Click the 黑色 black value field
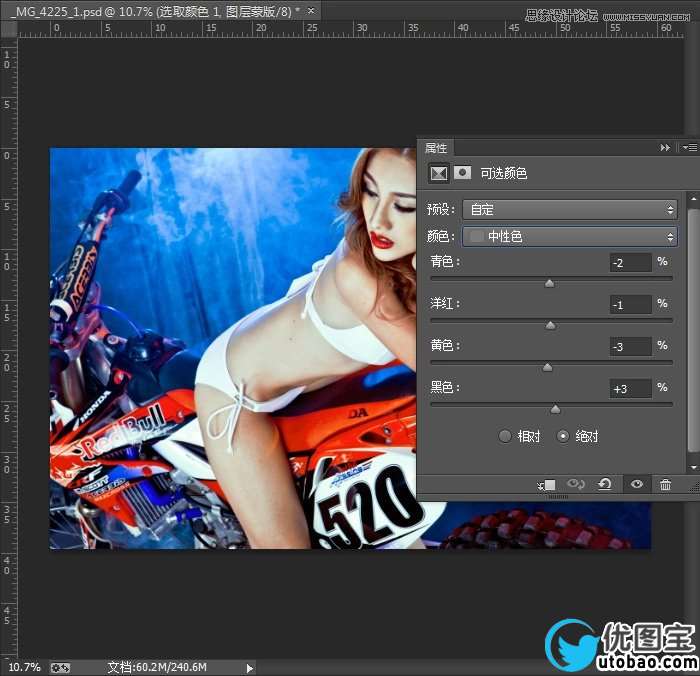 click(630, 388)
